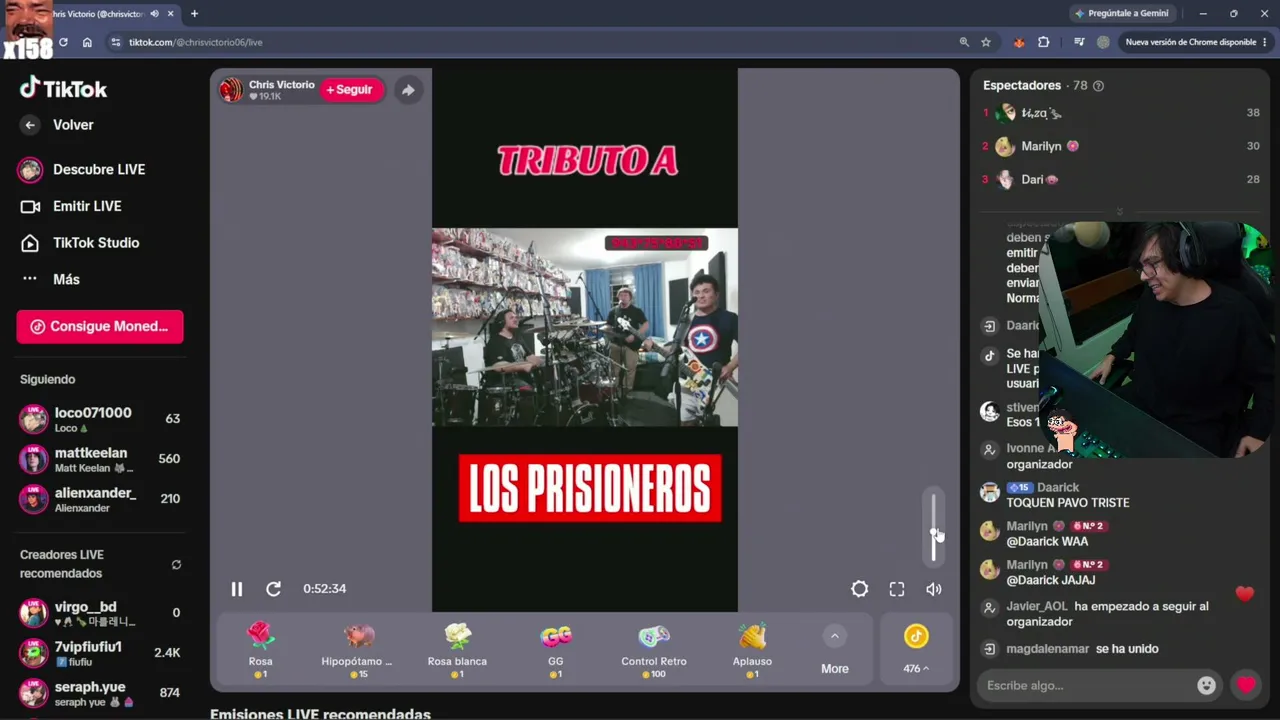Open 7vipfiufiu1's recommended live
Image resolution: width=1280 pixels, height=720 pixels.
(x=100, y=653)
